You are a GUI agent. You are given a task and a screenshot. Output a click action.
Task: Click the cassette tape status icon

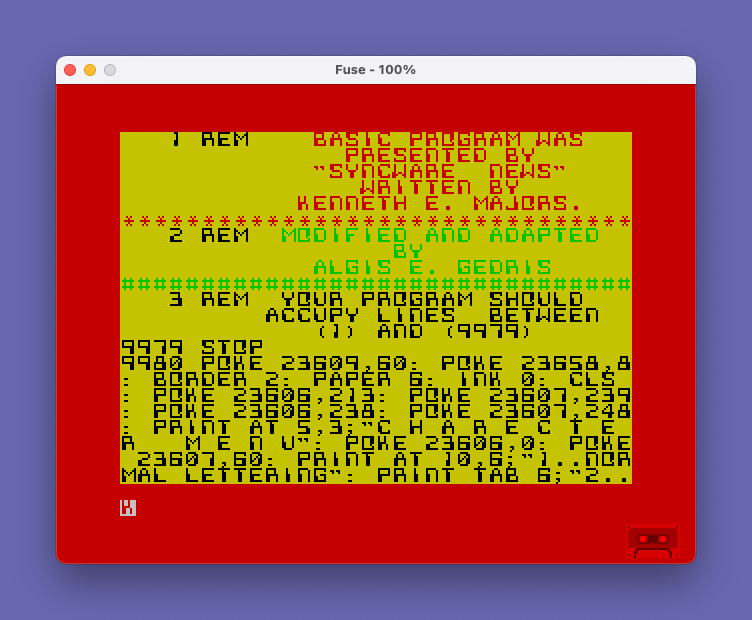tap(653, 541)
